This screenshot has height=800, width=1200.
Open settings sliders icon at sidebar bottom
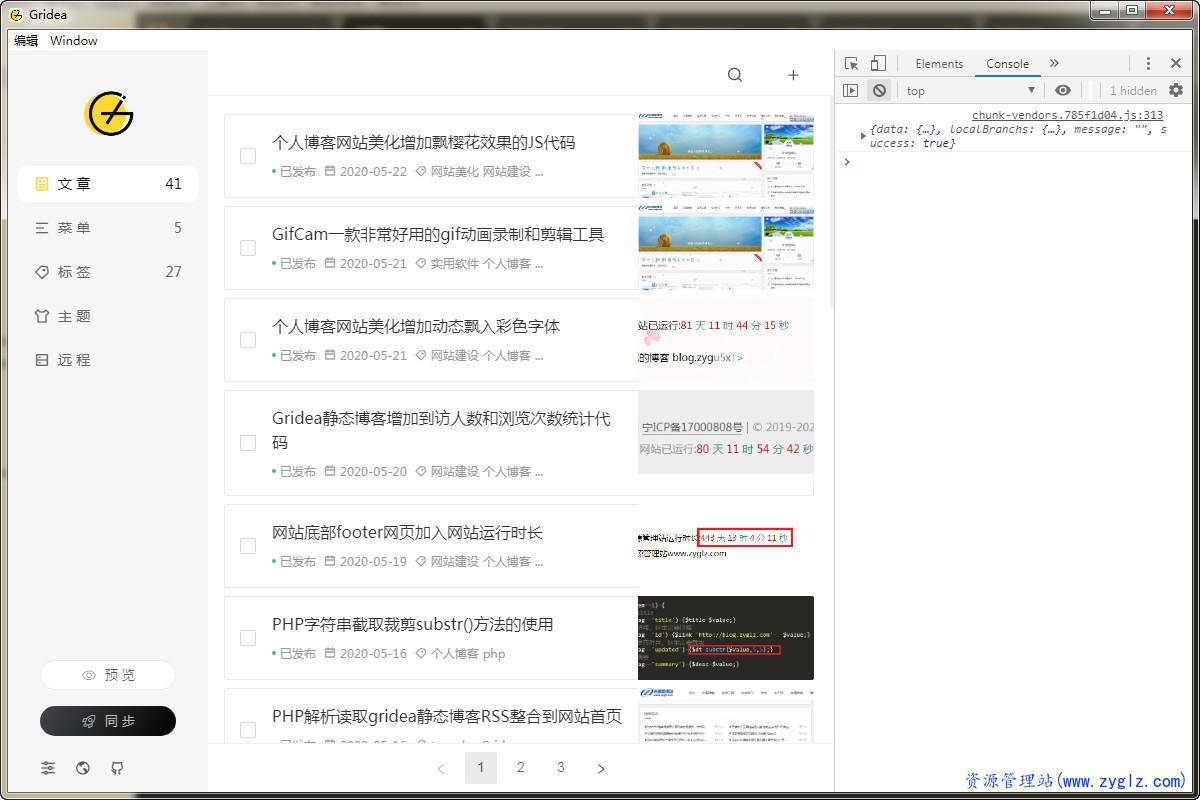pyautogui.click(x=48, y=768)
